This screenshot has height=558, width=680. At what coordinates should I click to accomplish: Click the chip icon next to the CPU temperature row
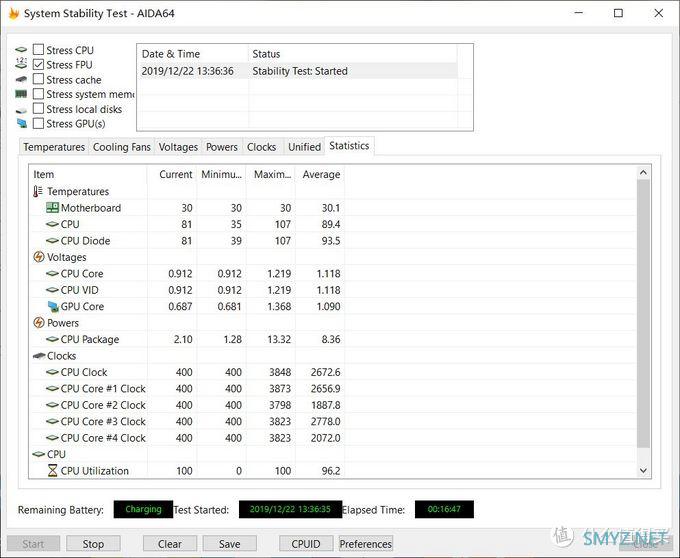click(x=52, y=224)
